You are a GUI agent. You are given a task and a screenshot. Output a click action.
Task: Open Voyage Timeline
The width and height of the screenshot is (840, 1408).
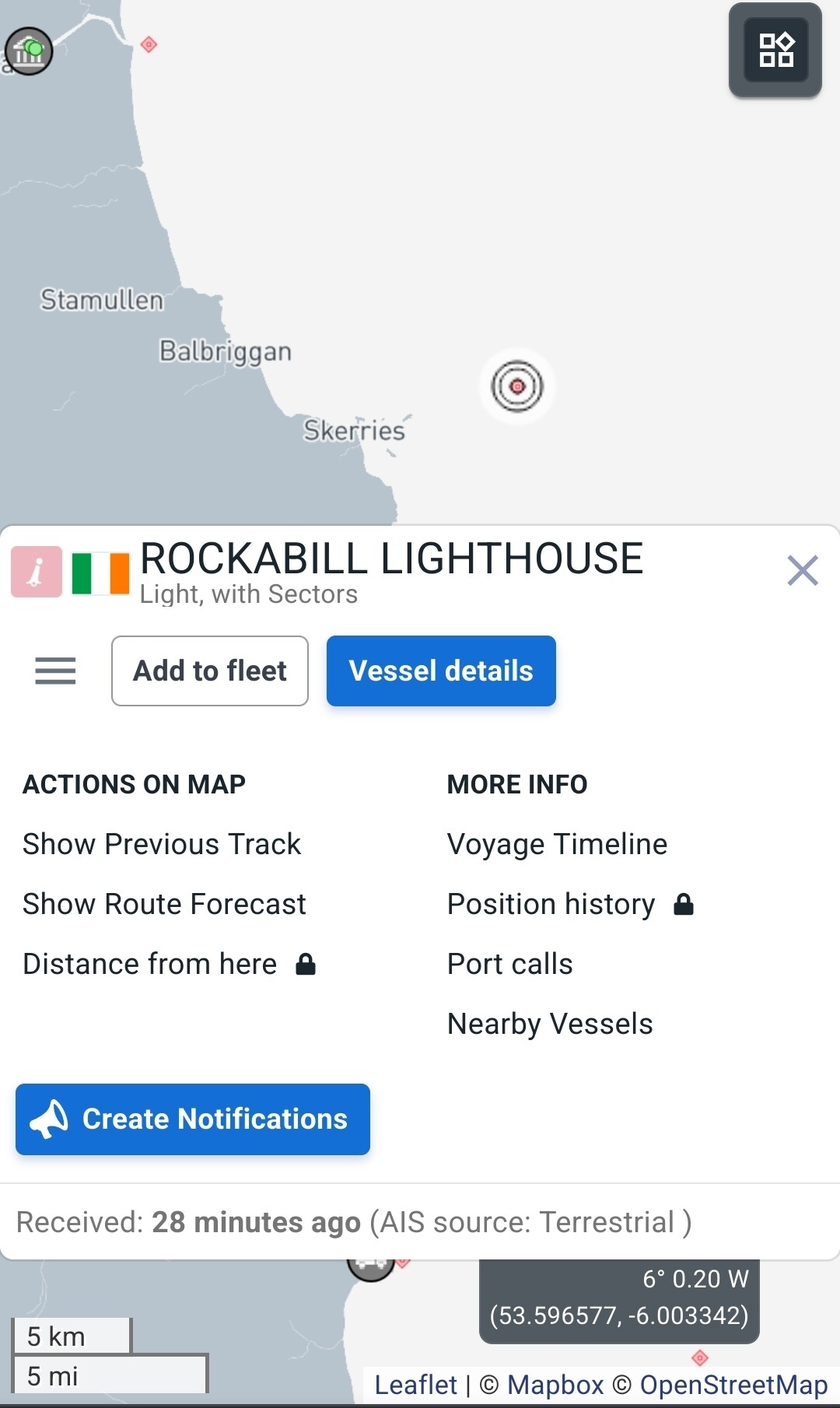point(557,844)
